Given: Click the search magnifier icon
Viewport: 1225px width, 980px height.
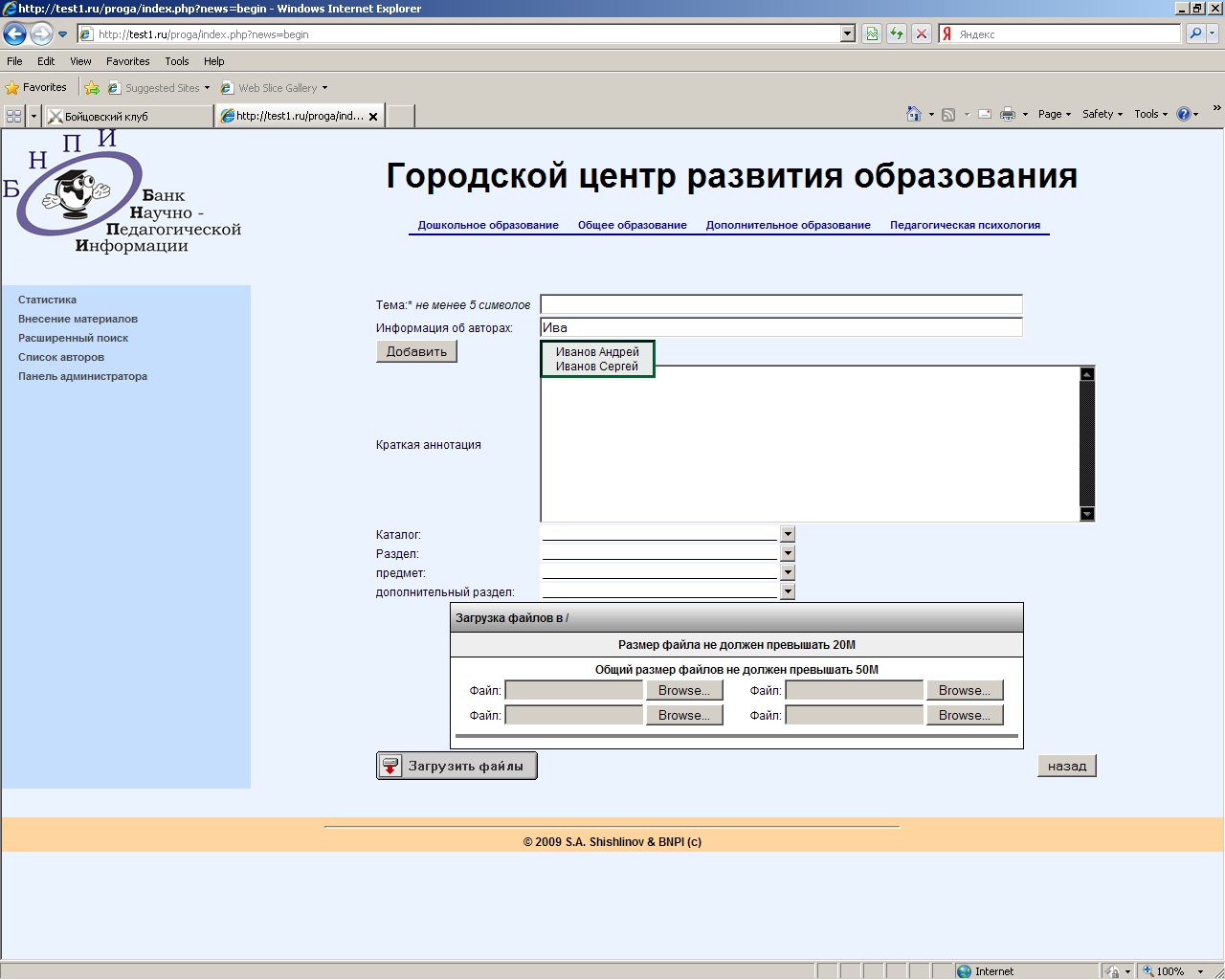Looking at the screenshot, I should click(x=1194, y=34).
